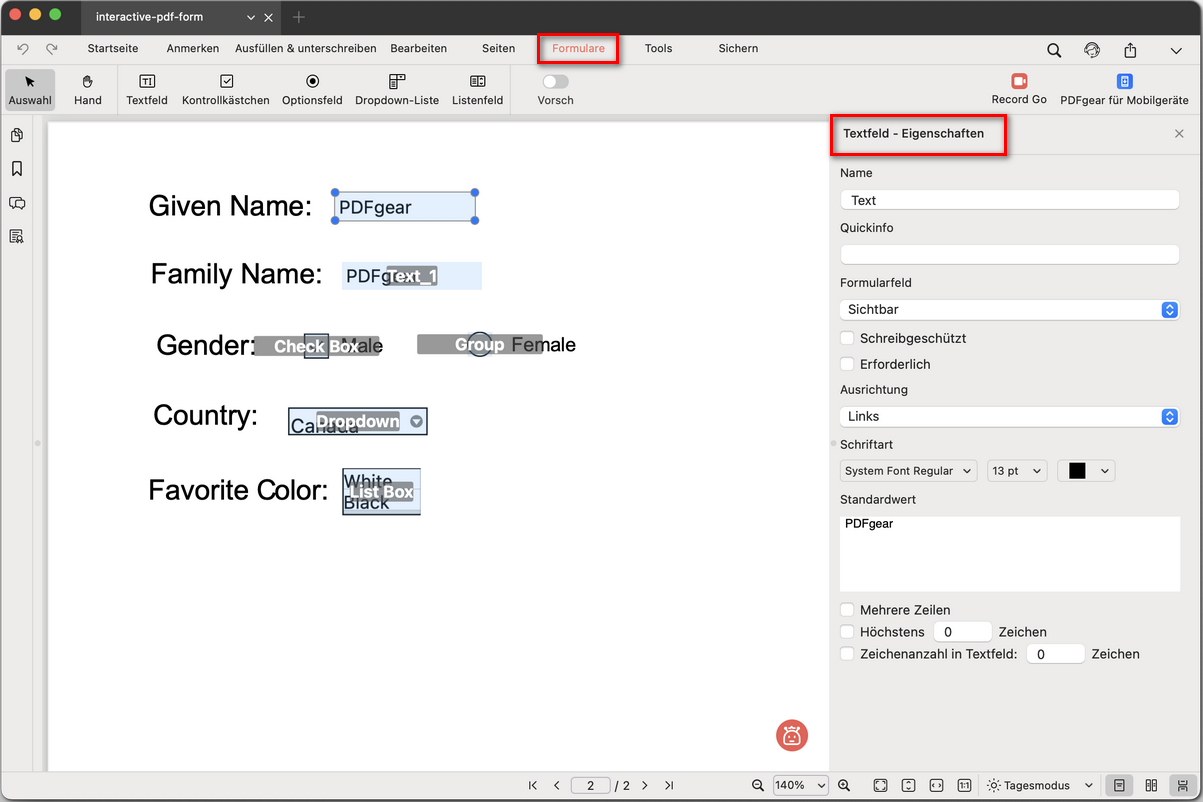Enable the Schreibgeschützt checkbox
This screenshot has height=802, width=1203.
click(847, 339)
